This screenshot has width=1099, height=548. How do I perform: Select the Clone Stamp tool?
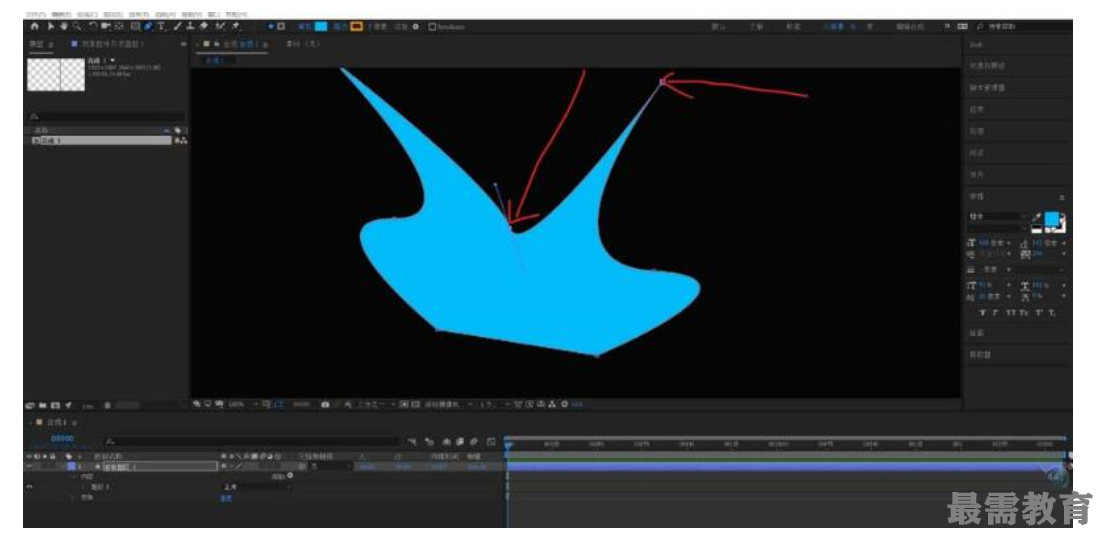[190, 27]
